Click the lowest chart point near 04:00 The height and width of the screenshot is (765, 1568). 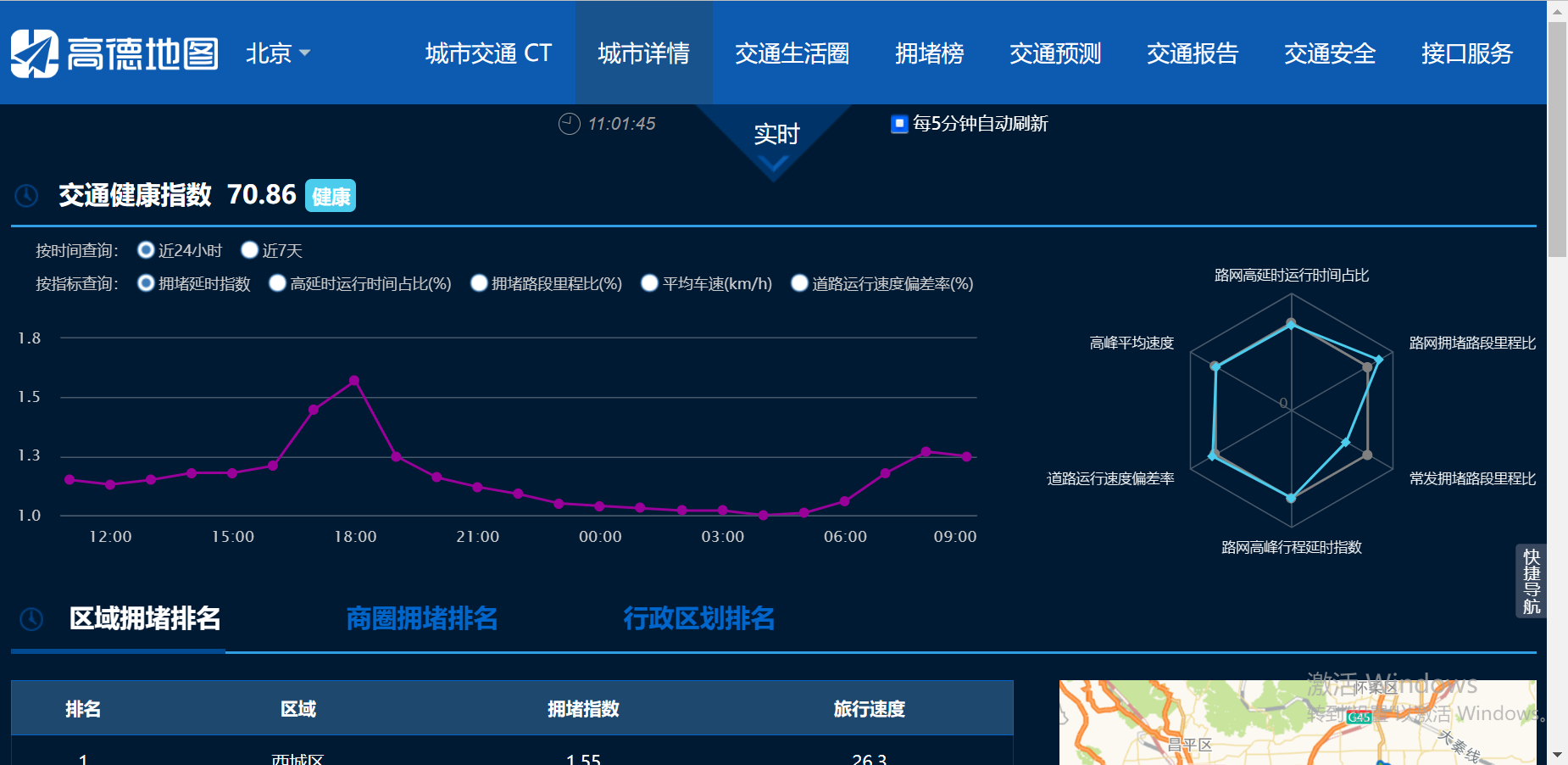(x=764, y=515)
